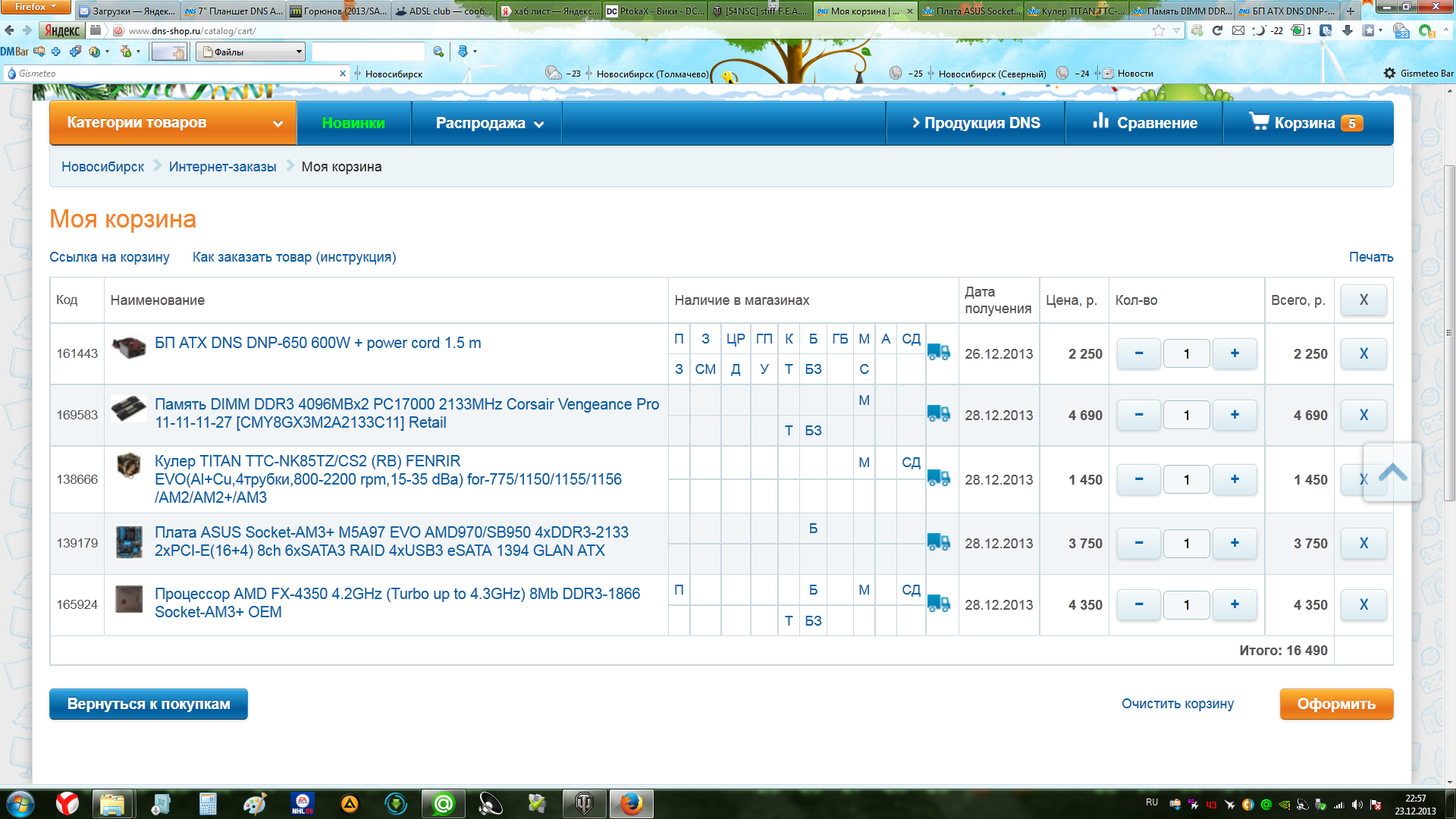Decrease quantity of Corsair Vengeance Pro memory
The height and width of the screenshot is (819, 1456).
pyautogui.click(x=1139, y=415)
